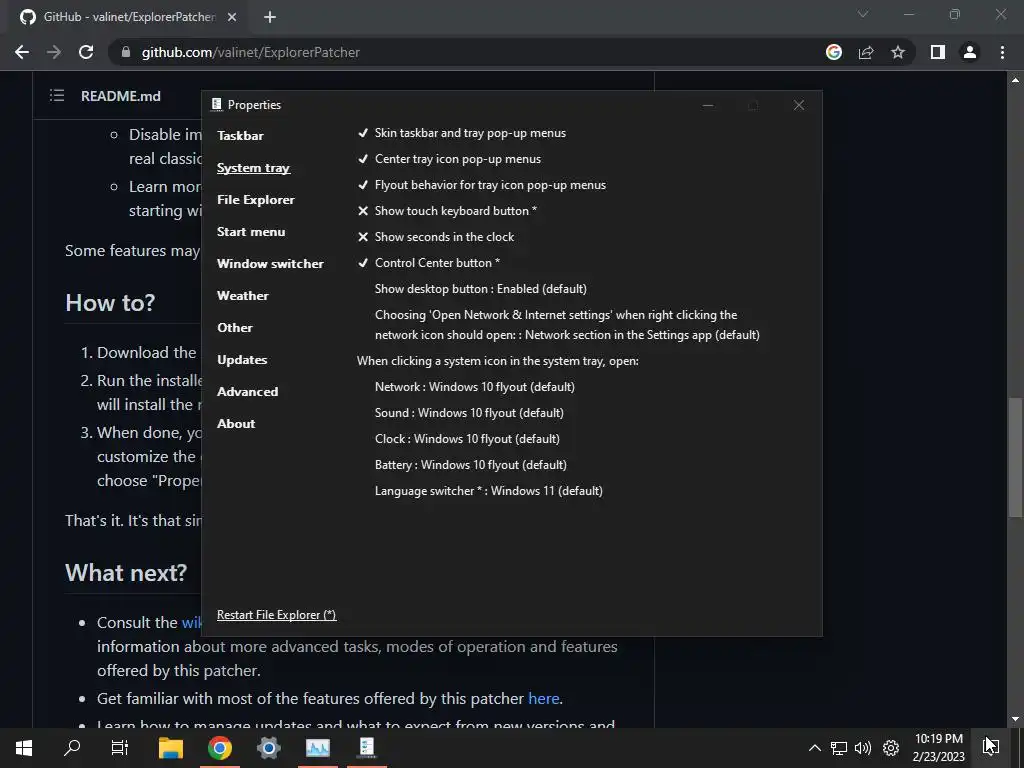
Task: Select Advanced section
Action: pos(248,392)
